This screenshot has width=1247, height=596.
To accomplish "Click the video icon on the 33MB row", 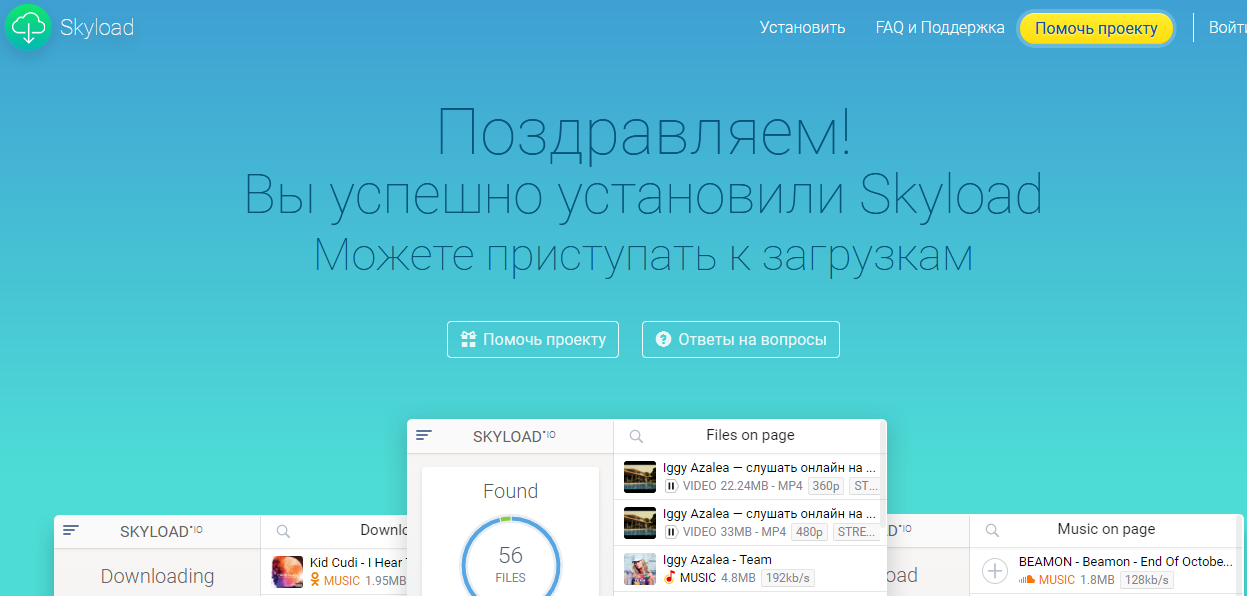I will (x=671, y=532).
